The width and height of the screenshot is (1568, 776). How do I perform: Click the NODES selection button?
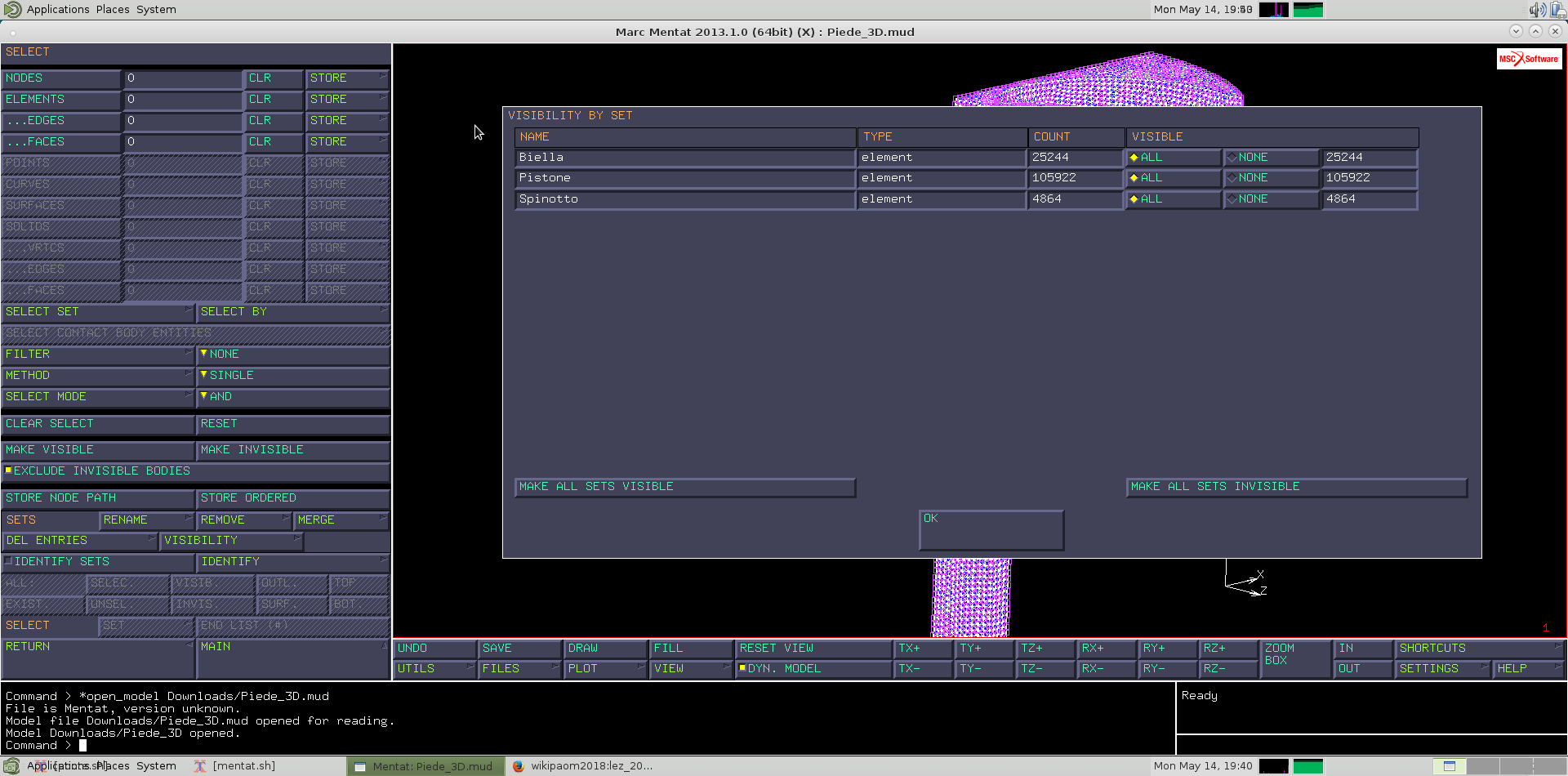[x=61, y=78]
